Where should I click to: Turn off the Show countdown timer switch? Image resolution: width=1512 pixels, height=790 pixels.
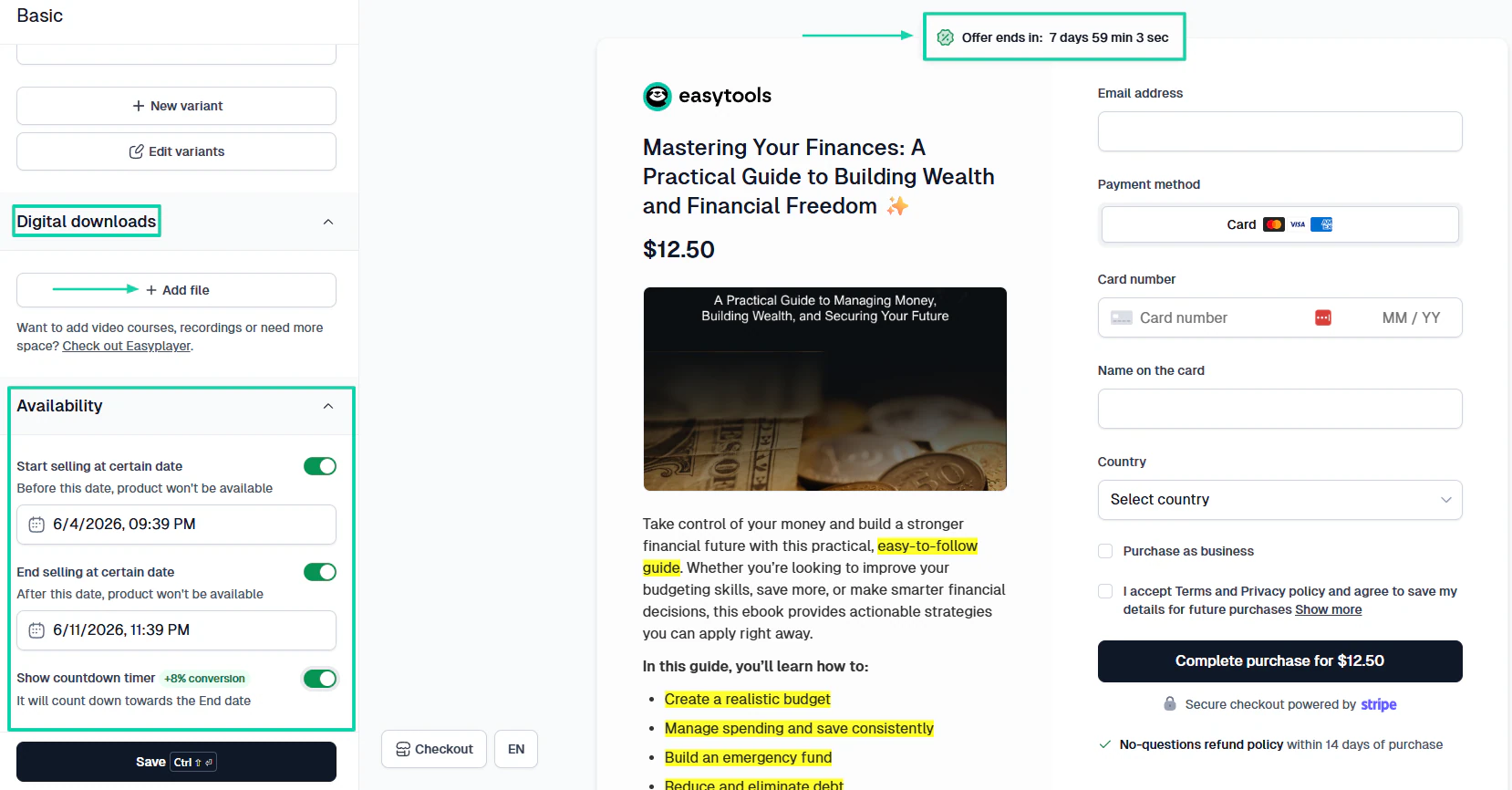(x=320, y=679)
